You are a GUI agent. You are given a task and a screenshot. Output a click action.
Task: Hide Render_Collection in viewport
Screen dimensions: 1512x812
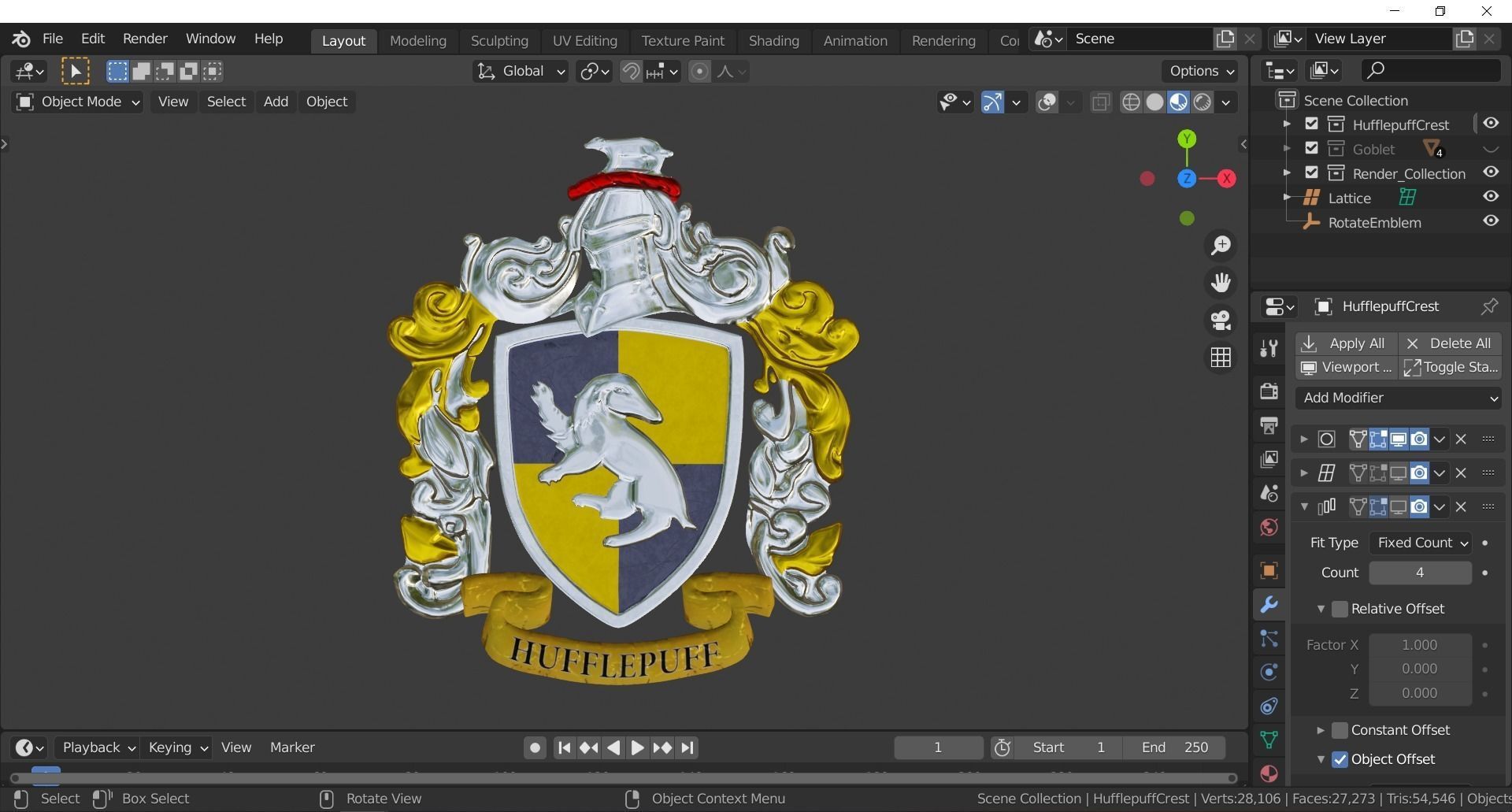pyautogui.click(x=1491, y=172)
